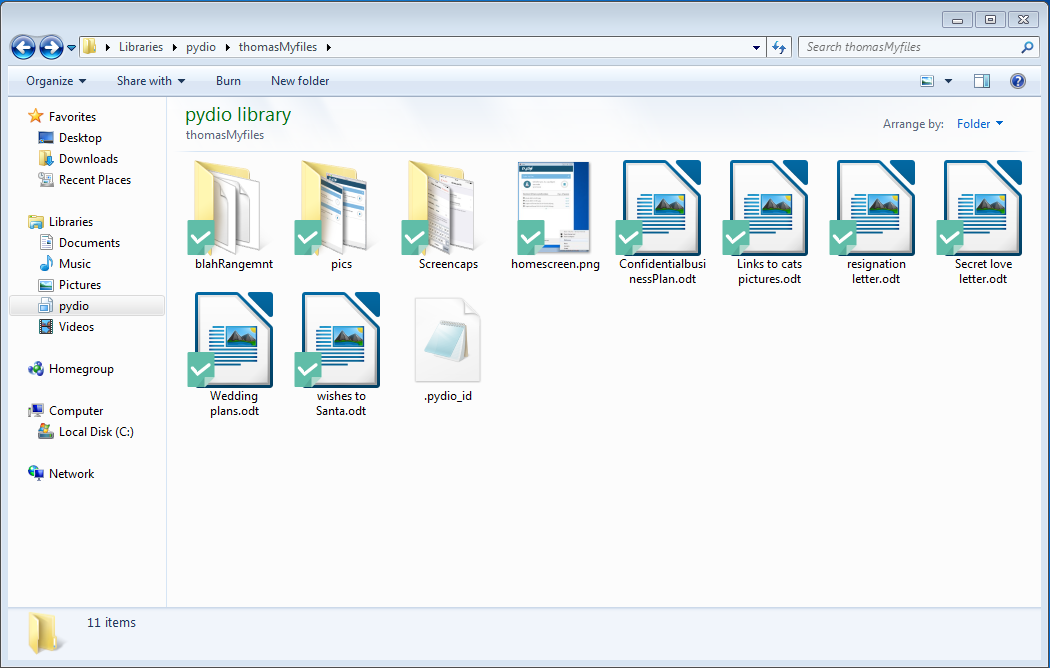Image resolution: width=1050 pixels, height=668 pixels.
Task: Select the wishes to Santa.odt icon
Action: [x=339, y=340]
